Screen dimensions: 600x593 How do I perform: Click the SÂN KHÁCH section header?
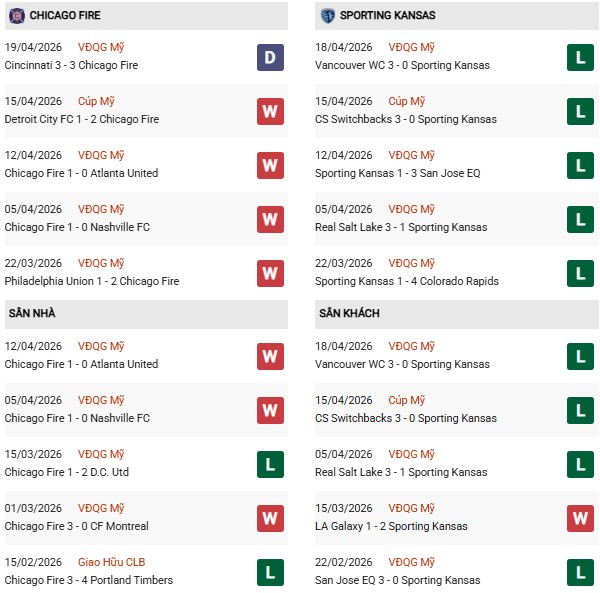(x=349, y=314)
